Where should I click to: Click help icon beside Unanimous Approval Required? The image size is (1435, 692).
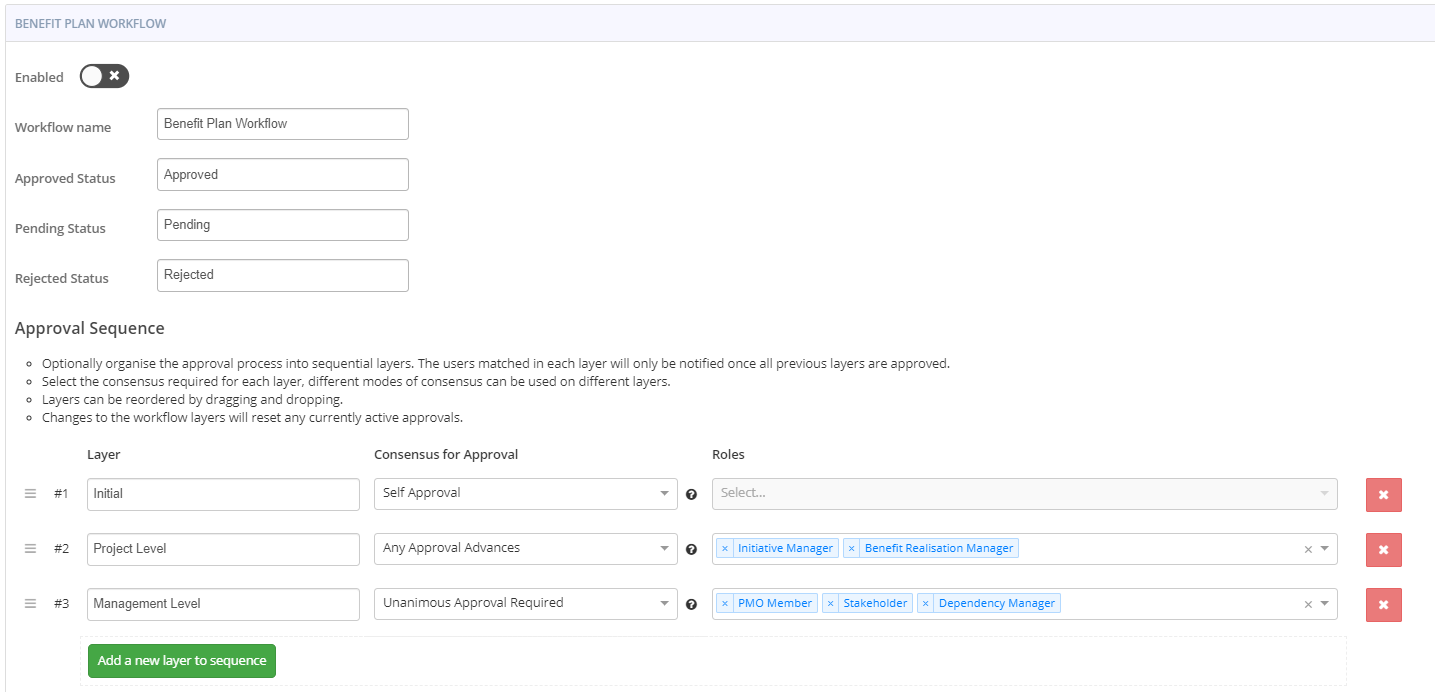pos(691,604)
